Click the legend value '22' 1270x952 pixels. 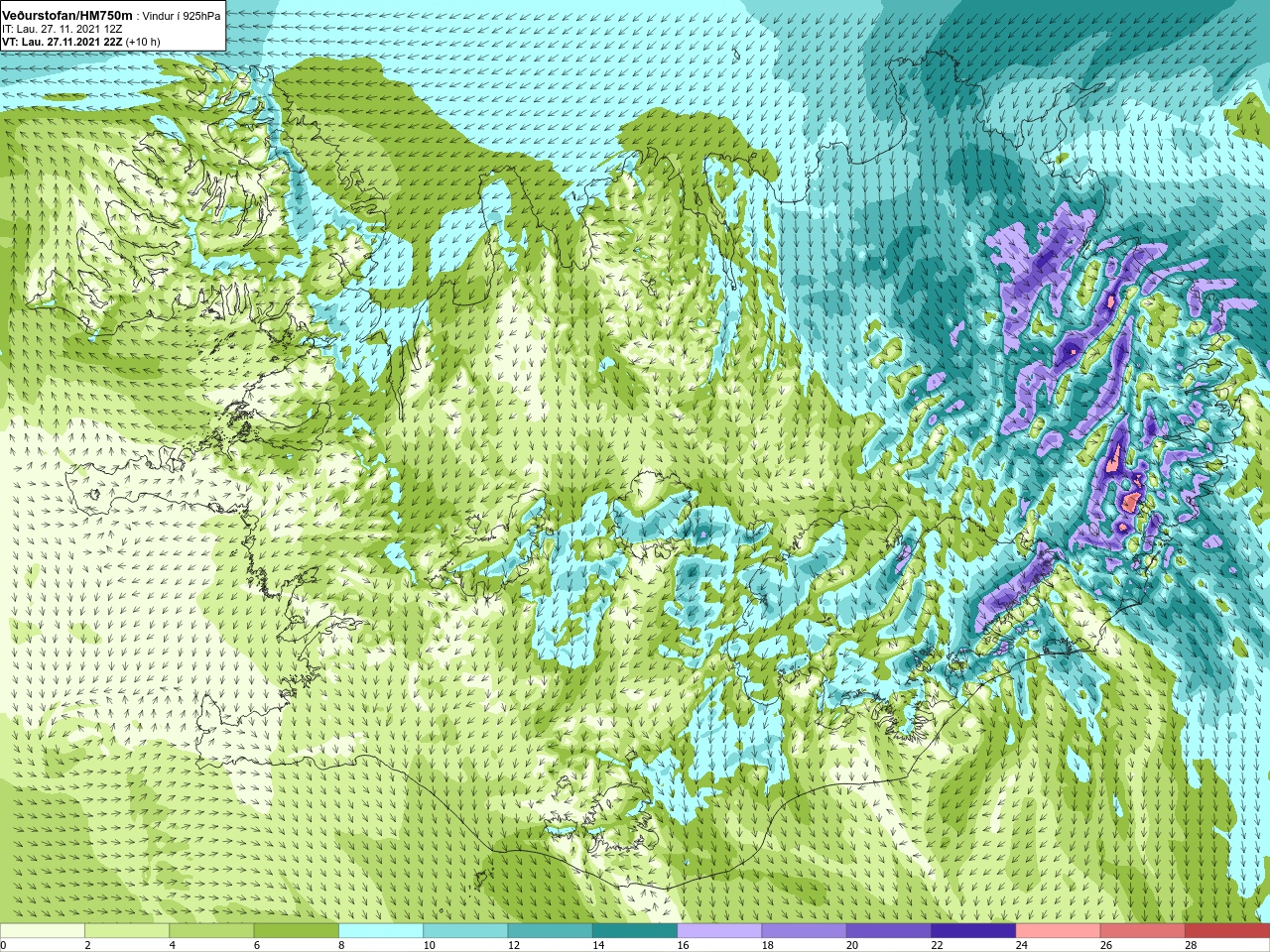[937, 945]
